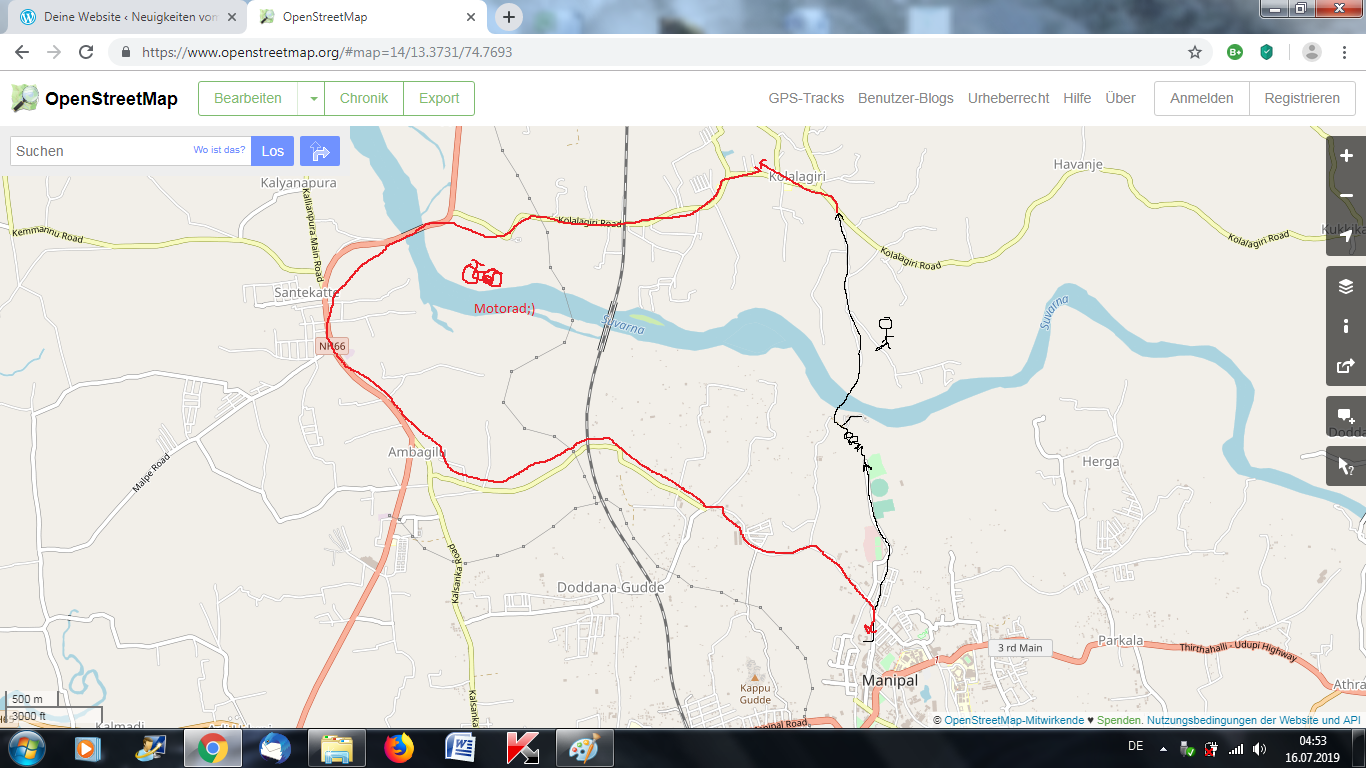Focus the Suchen search field
Viewport: 1366px width, 768px height.
(100, 151)
